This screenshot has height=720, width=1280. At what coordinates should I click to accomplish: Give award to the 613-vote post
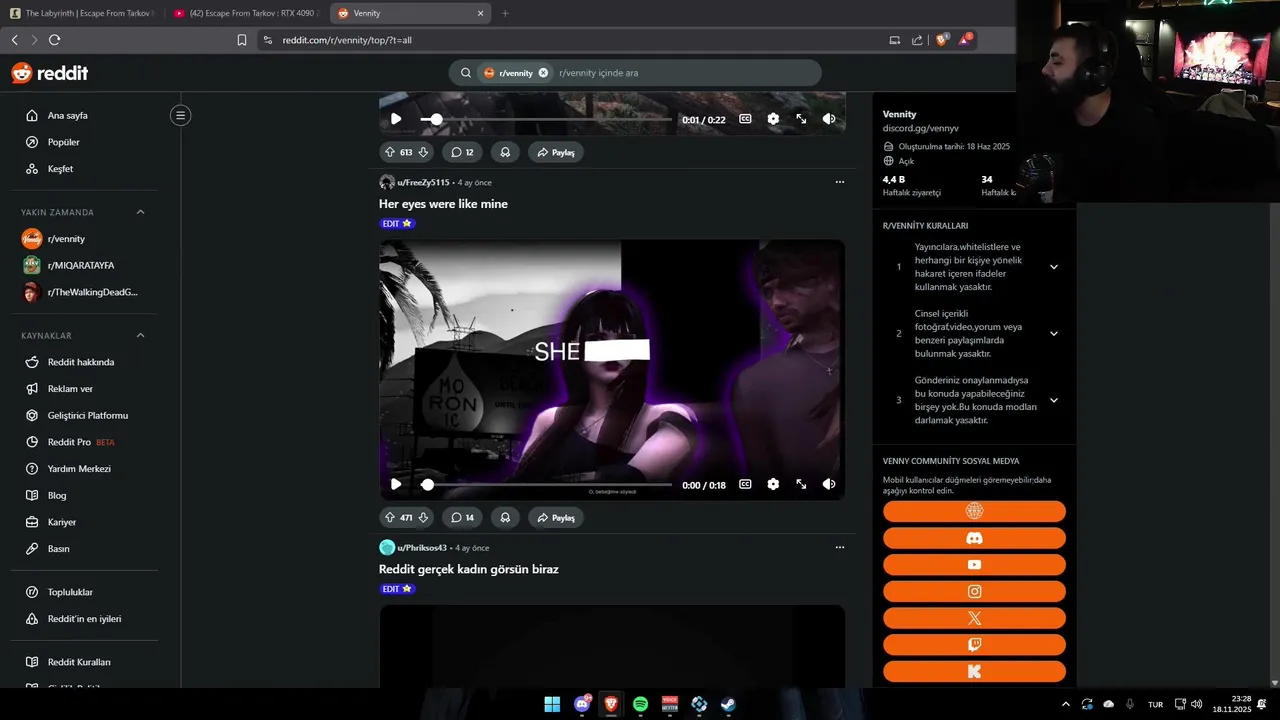tap(505, 152)
